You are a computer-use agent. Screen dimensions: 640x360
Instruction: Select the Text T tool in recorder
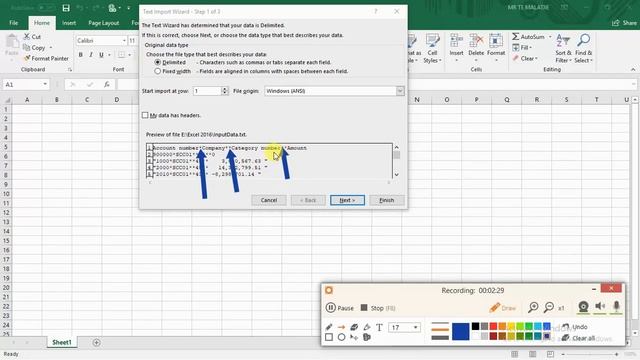(x=379, y=327)
